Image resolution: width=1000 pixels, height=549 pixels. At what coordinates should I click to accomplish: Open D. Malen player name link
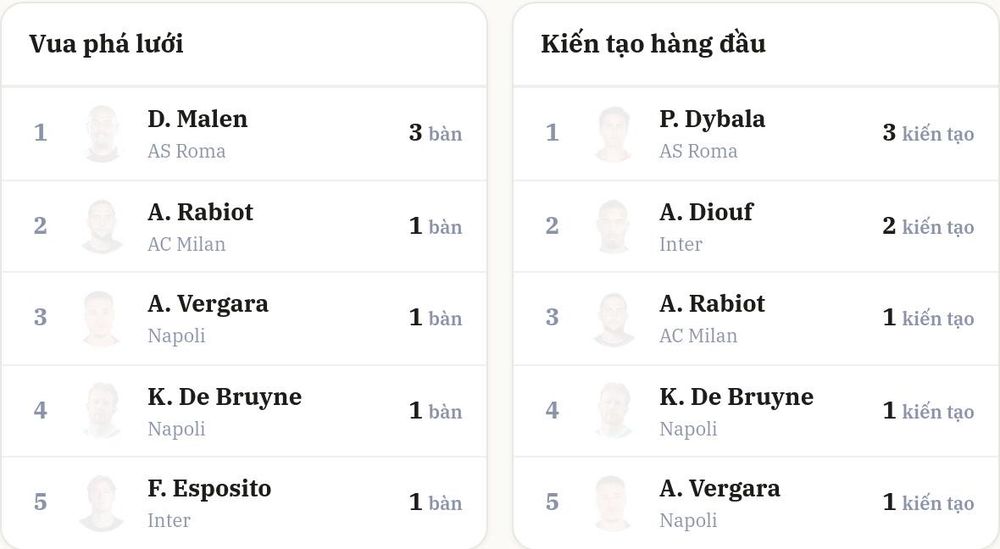pos(197,119)
